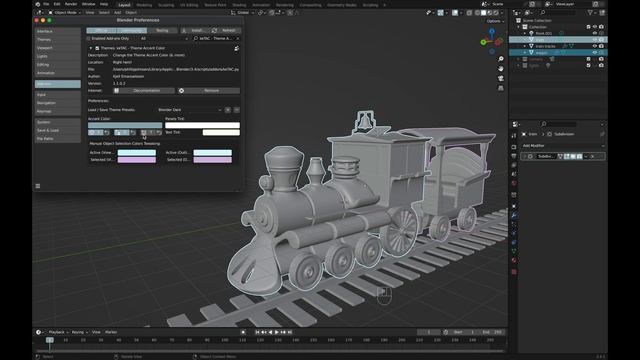Expand the Subdivision modifier panel

coord(524,156)
